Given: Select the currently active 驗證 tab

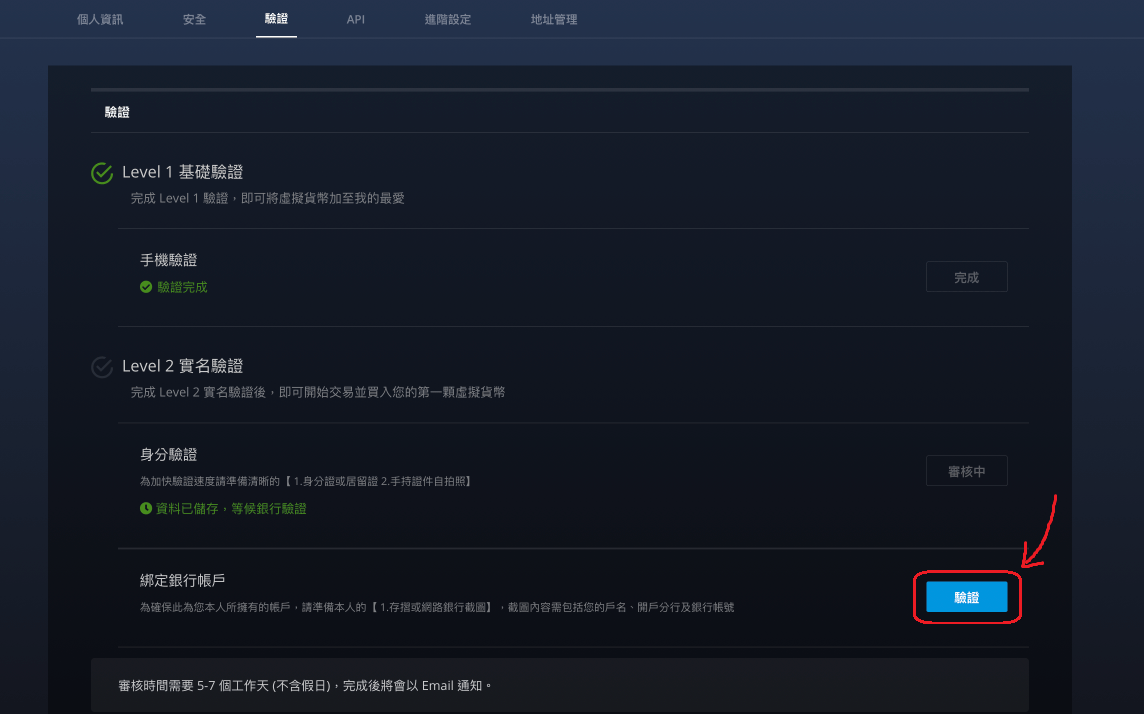Looking at the screenshot, I should pyautogui.click(x=276, y=19).
